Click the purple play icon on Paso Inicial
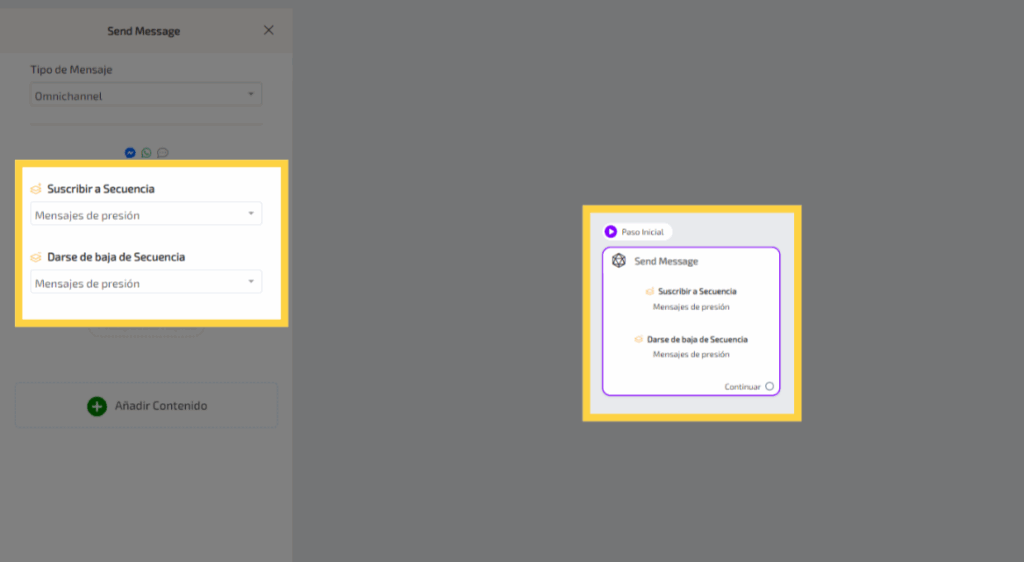Image resolution: width=1024 pixels, height=562 pixels. [x=611, y=231]
